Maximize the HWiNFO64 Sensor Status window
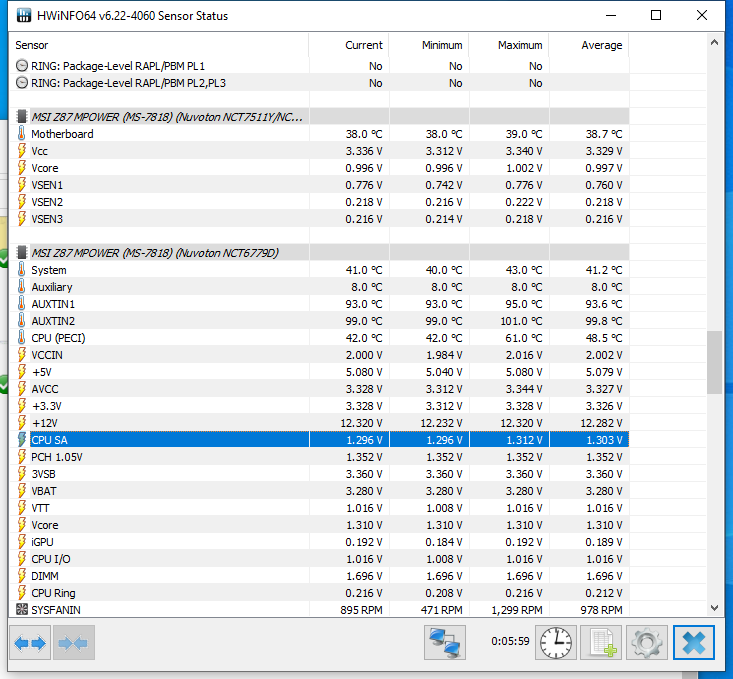 pyautogui.click(x=656, y=15)
